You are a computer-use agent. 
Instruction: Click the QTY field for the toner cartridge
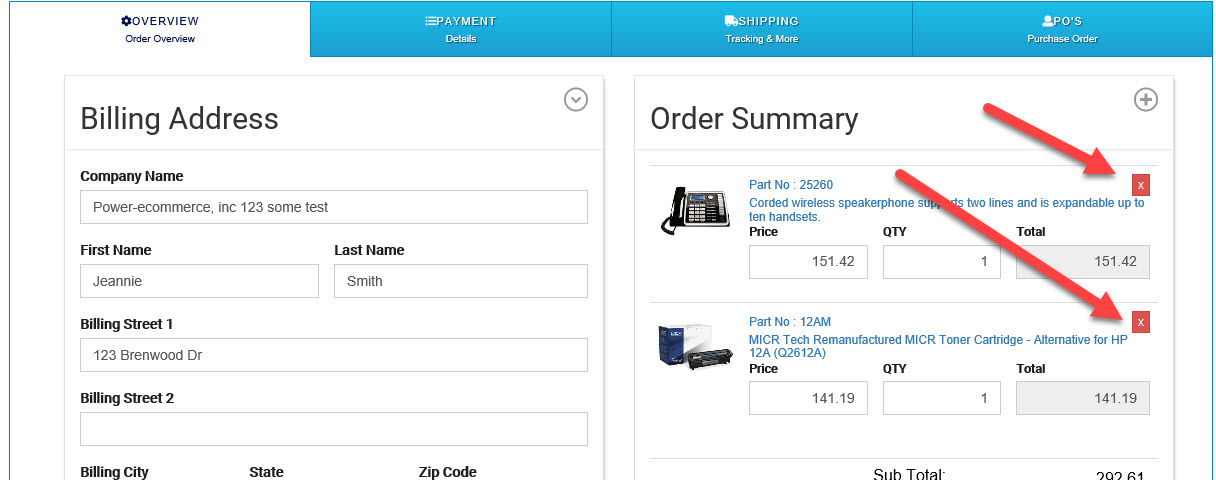[941, 398]
